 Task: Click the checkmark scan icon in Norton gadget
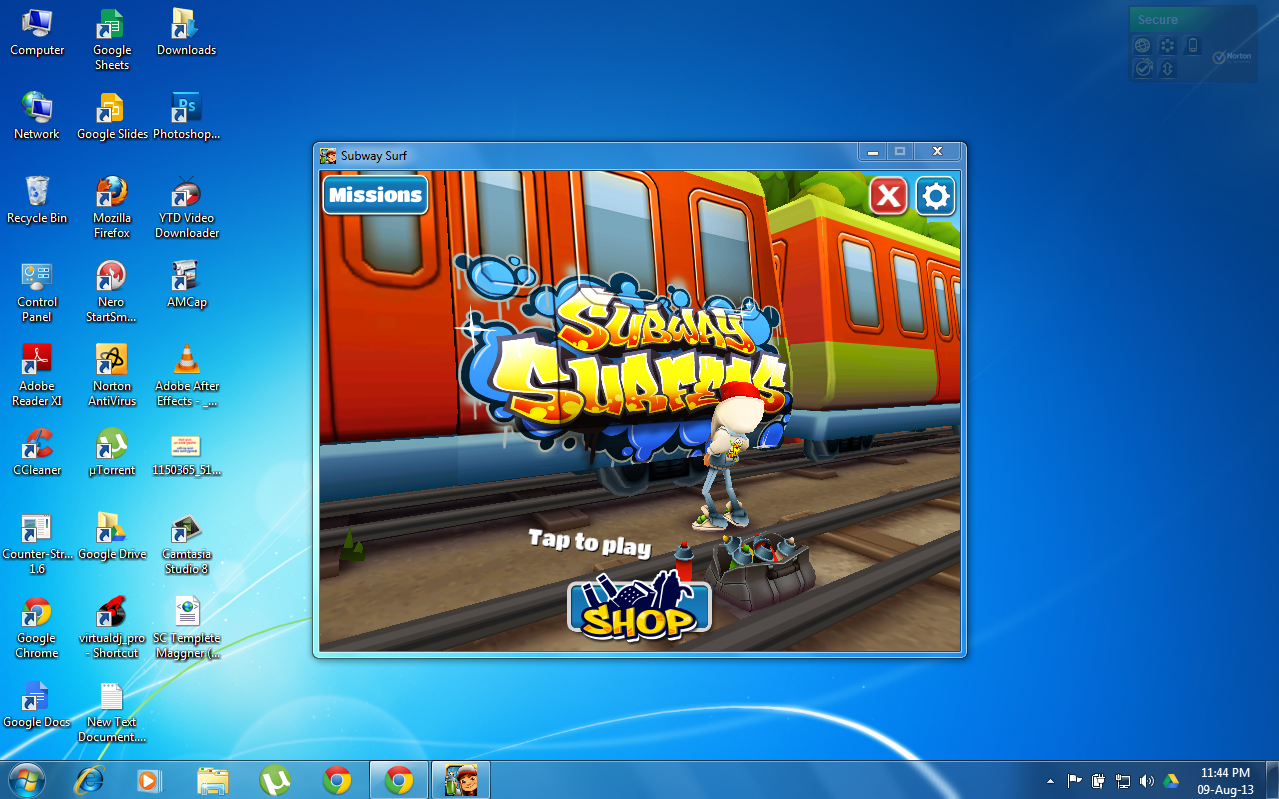(1142, 68)
